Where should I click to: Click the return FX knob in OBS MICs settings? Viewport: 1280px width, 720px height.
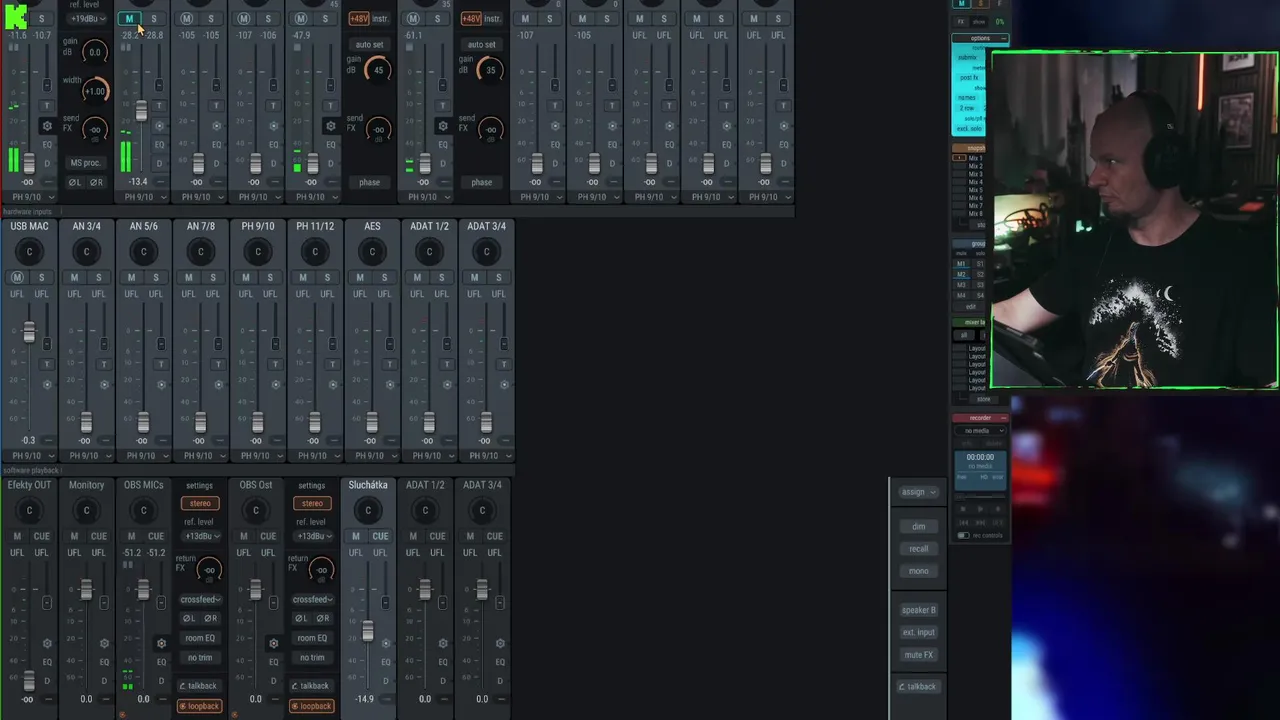coord(208,571)
